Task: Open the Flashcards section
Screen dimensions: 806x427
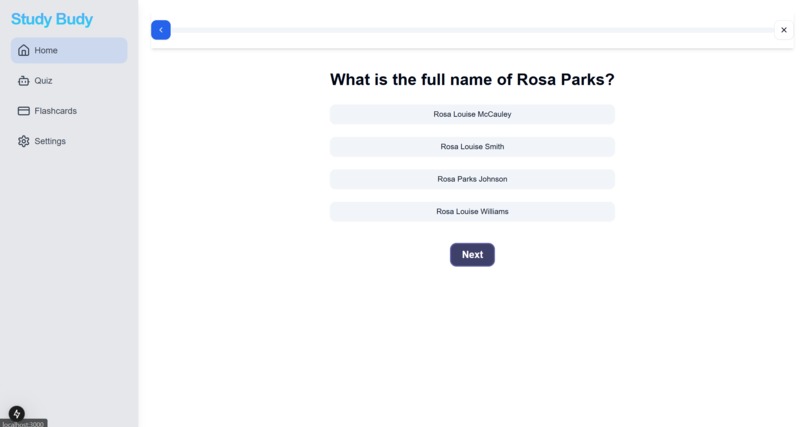Action: [69, 111]
